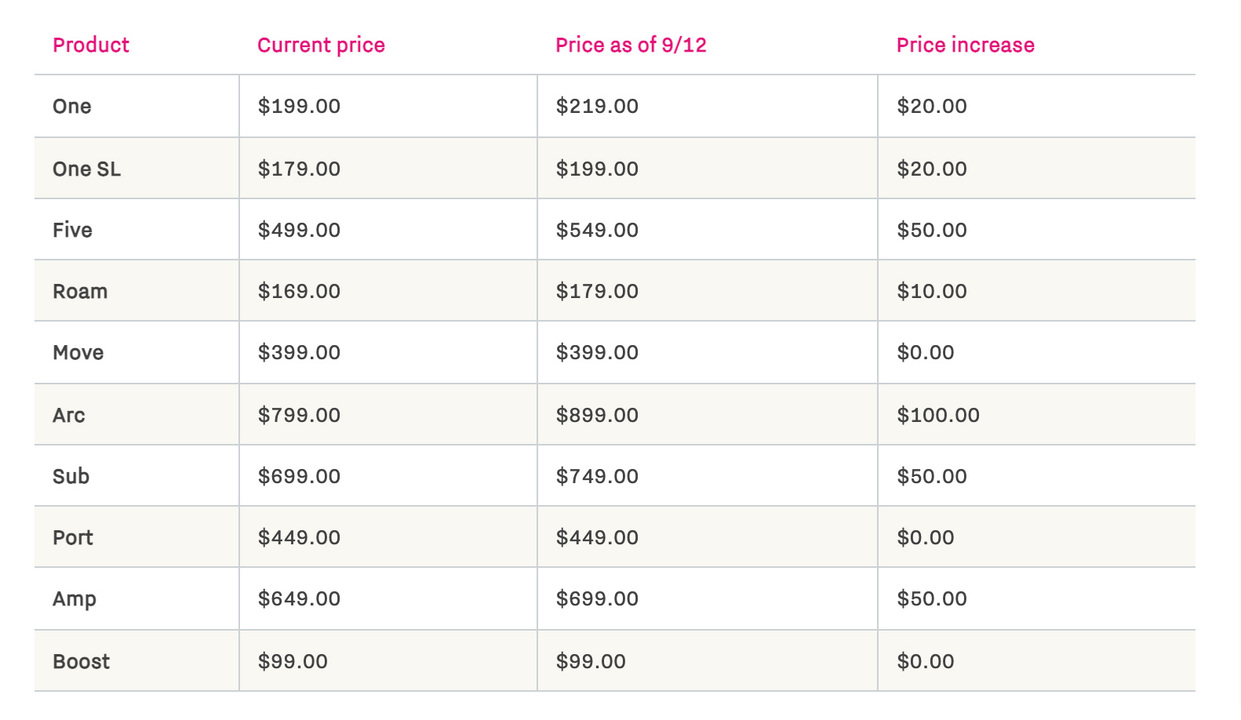Viewport: 1241px width, 720px height.
Task: Select the $10.00 price increase value
Action: click(x=931, y=291)
